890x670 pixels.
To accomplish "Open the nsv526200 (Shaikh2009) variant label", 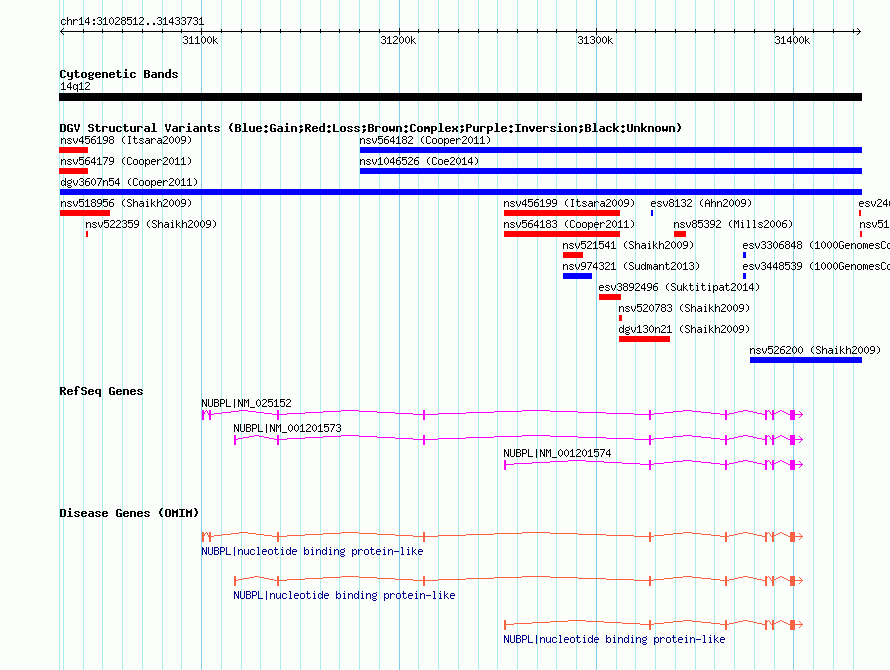I will [815, 350].
